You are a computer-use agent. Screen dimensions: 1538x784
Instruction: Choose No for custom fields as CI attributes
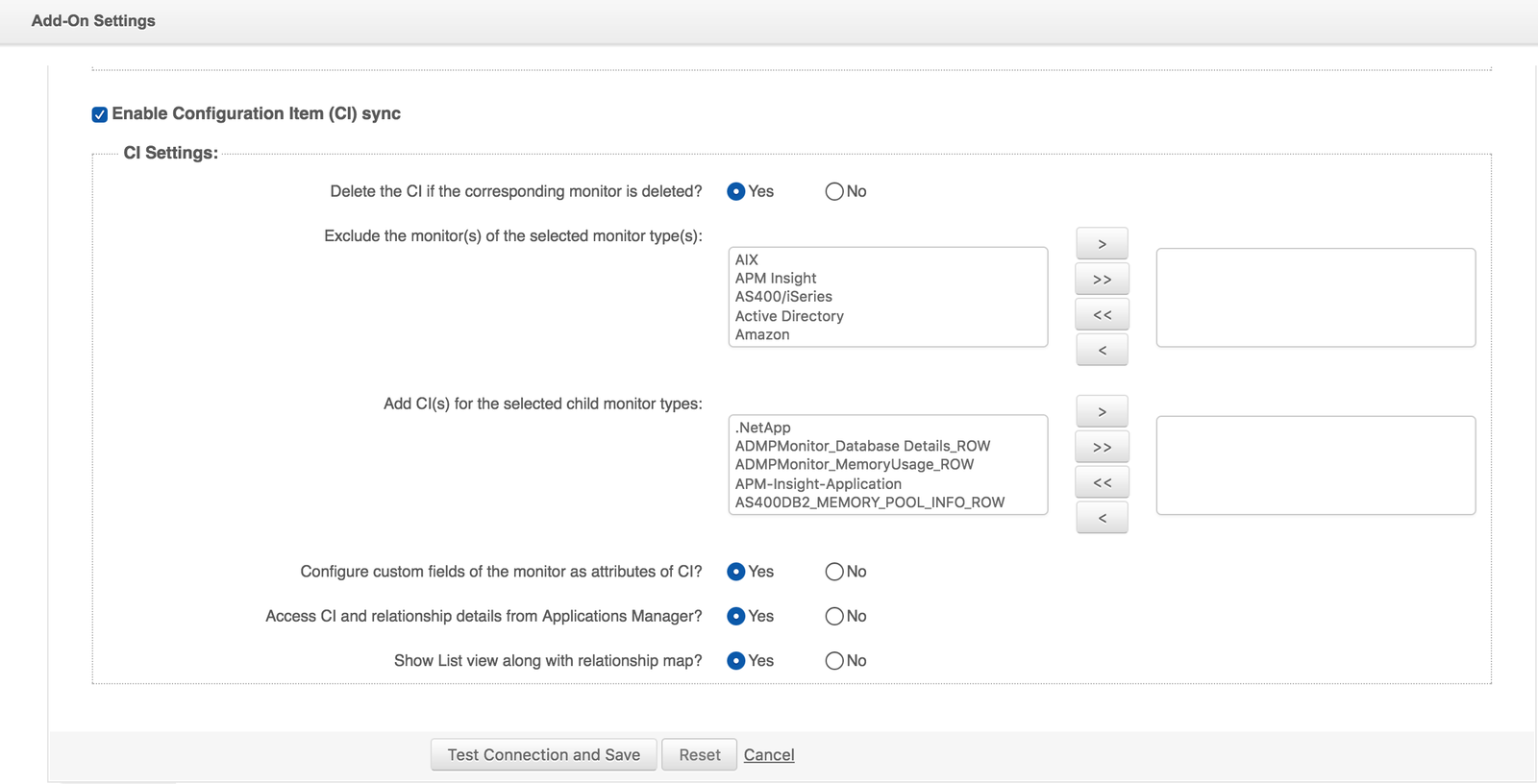point(834,572)
